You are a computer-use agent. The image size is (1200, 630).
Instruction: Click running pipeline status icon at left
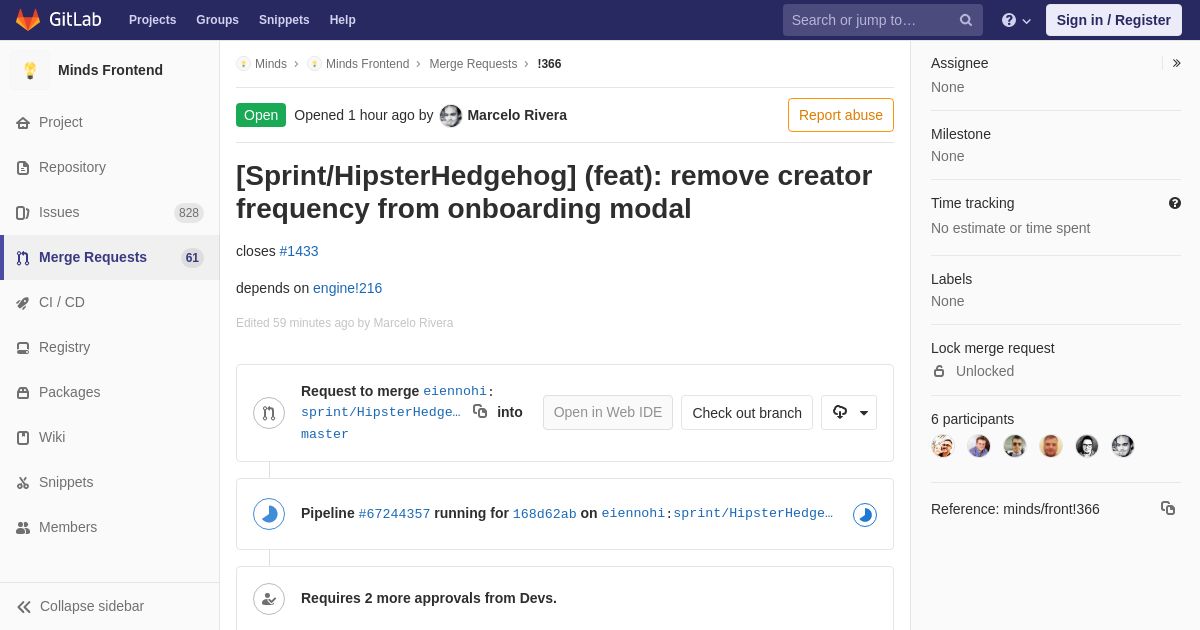(269, 514)
